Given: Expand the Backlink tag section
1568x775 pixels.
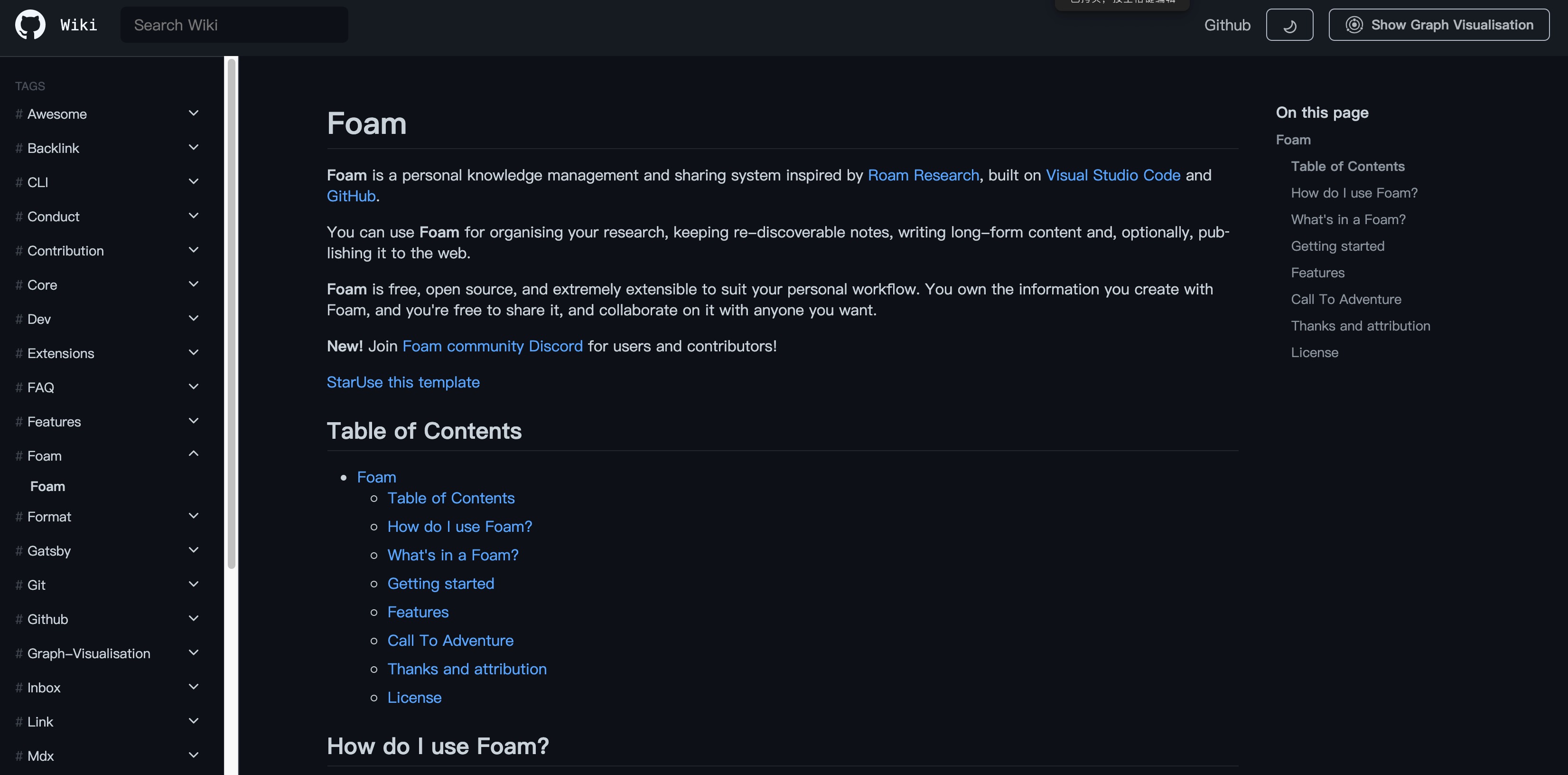Looking at the screenshot, I should 194,147.
